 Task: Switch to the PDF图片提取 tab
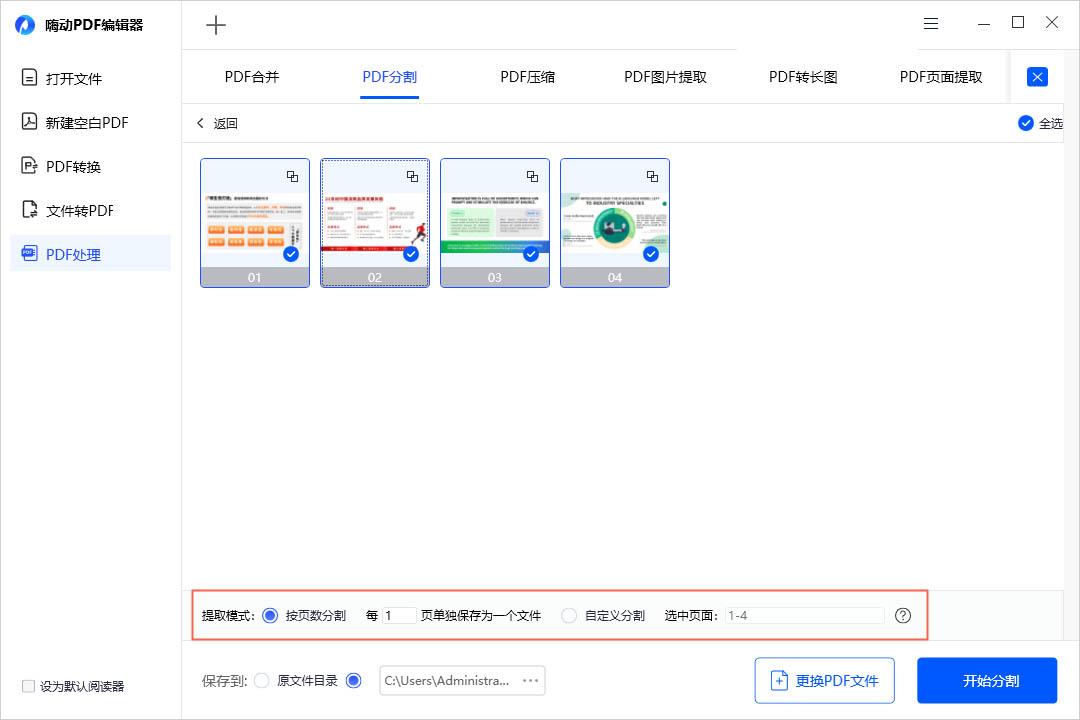point(665,76)
